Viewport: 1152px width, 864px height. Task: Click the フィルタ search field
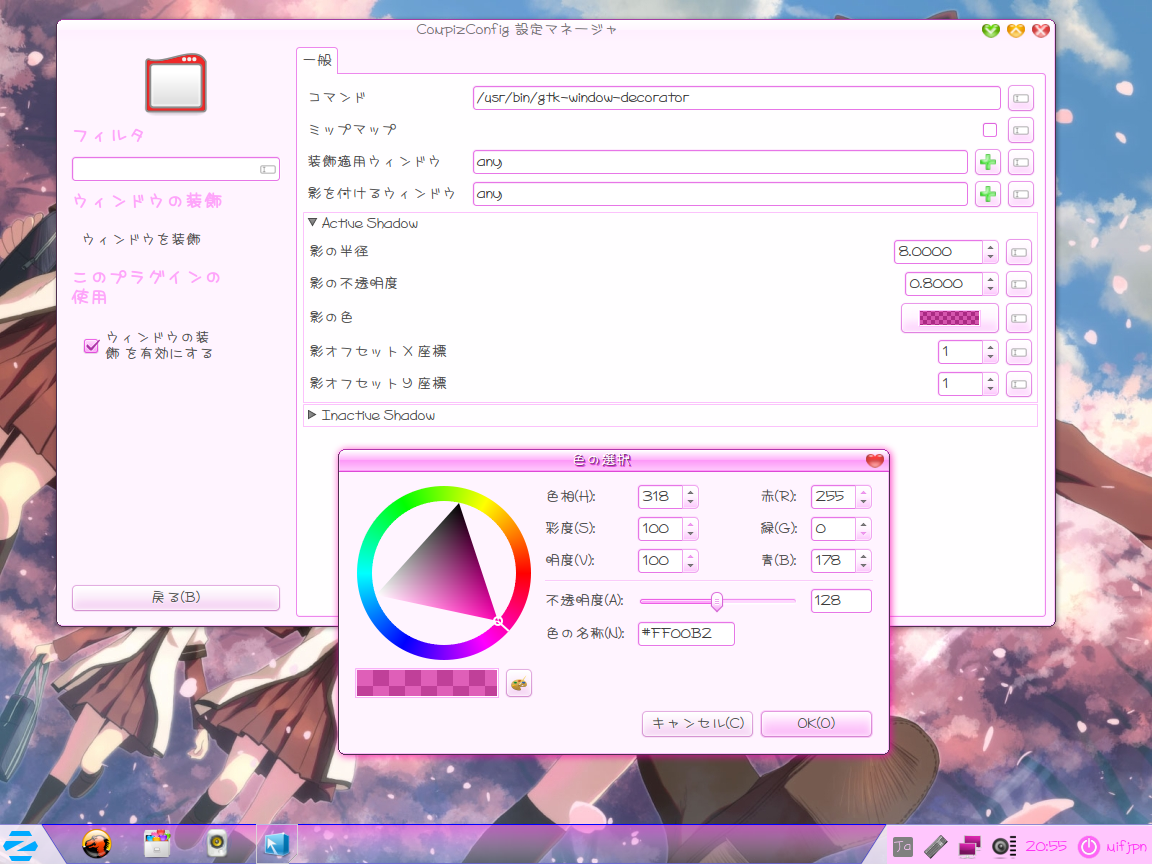(x=176, y=169)
